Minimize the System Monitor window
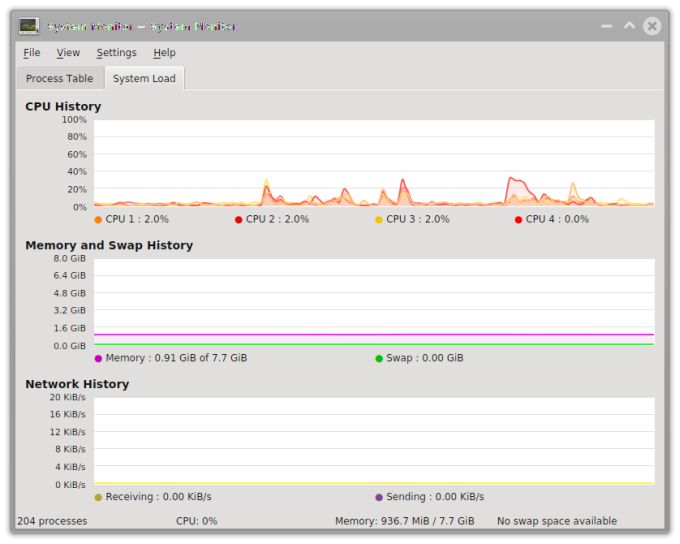 click(607, 26)
